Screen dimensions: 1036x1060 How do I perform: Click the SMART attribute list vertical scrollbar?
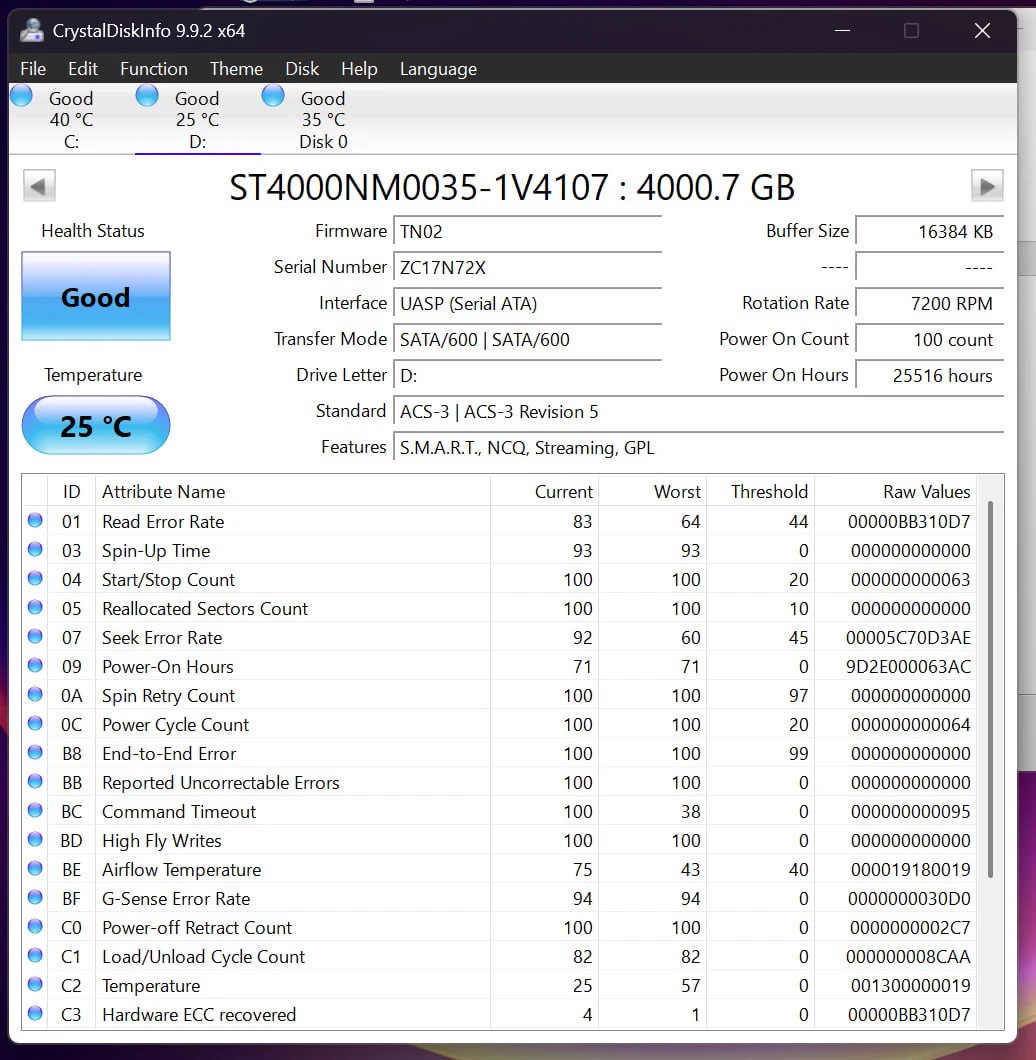990,690
